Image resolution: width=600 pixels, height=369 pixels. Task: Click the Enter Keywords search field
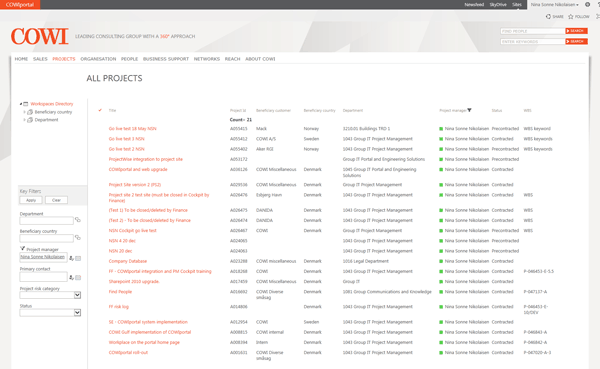(x=533, y=41)
